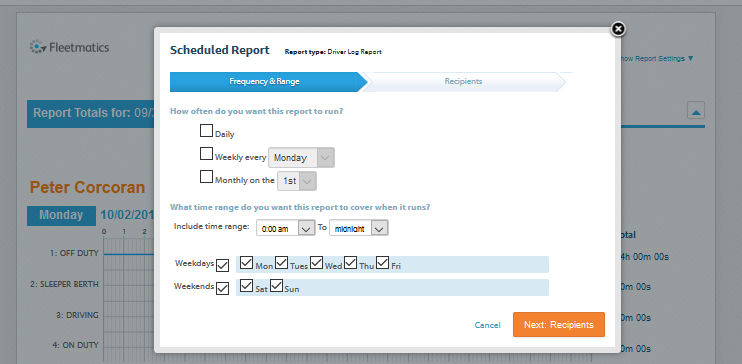
Task: Open the Monday weekday dropdown
Action: [x=301, y=158]
